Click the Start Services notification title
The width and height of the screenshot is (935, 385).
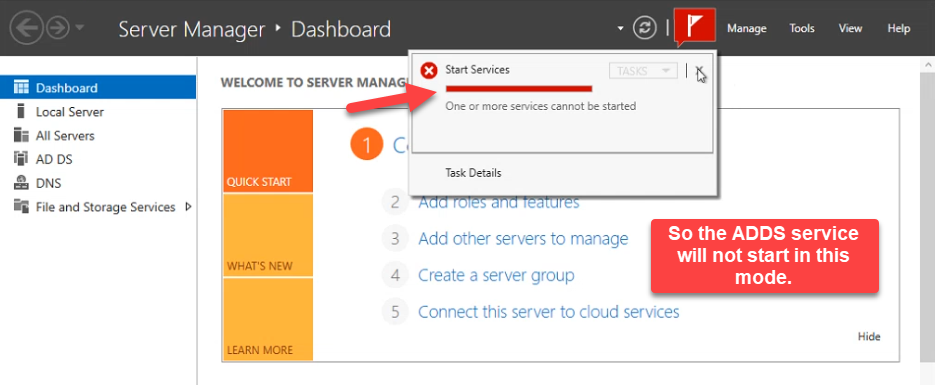pyautogui.click(x=478, y=70)
